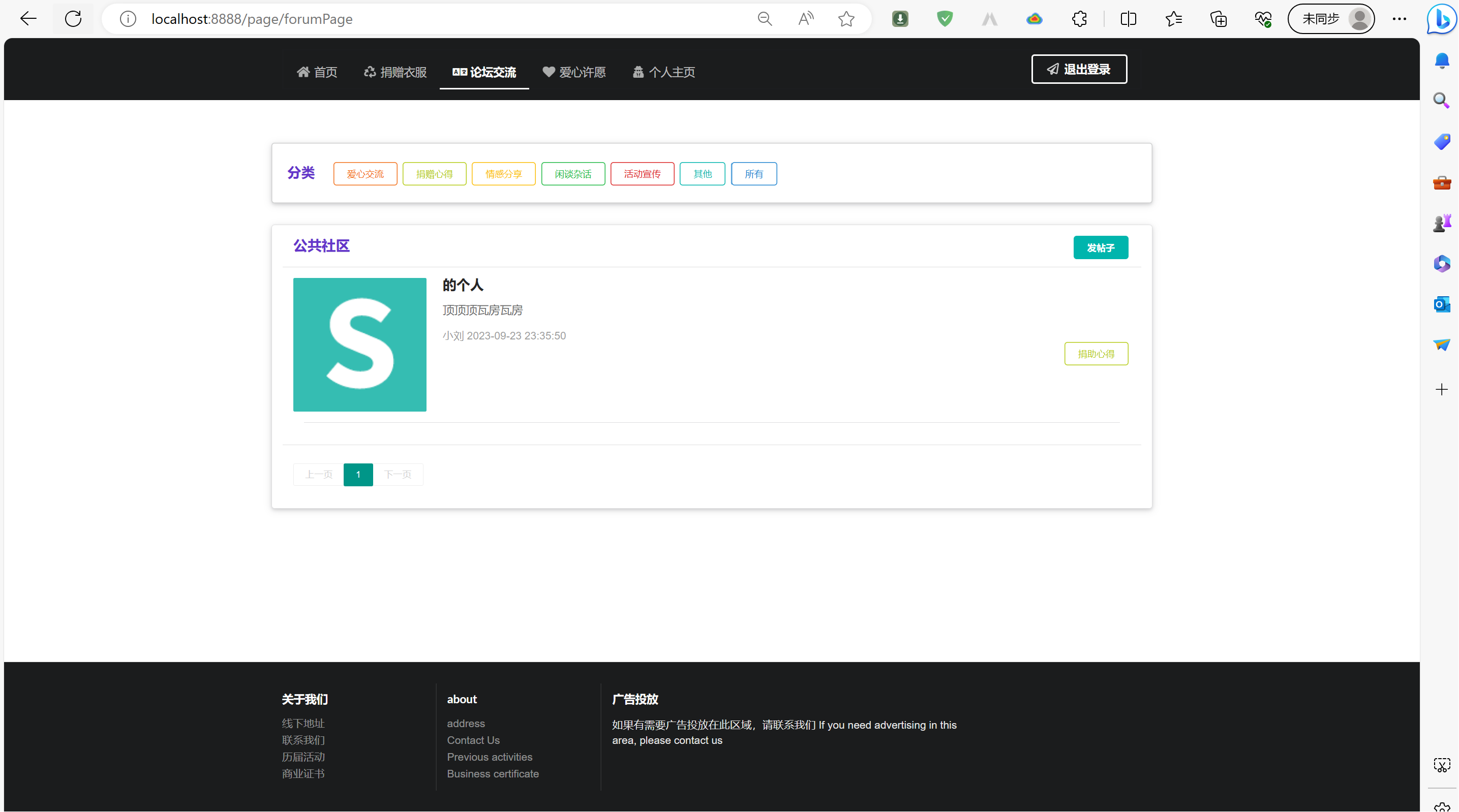Go to 首页 nav item
This screenshot has width=1459, height=812.
coord(317,72)
